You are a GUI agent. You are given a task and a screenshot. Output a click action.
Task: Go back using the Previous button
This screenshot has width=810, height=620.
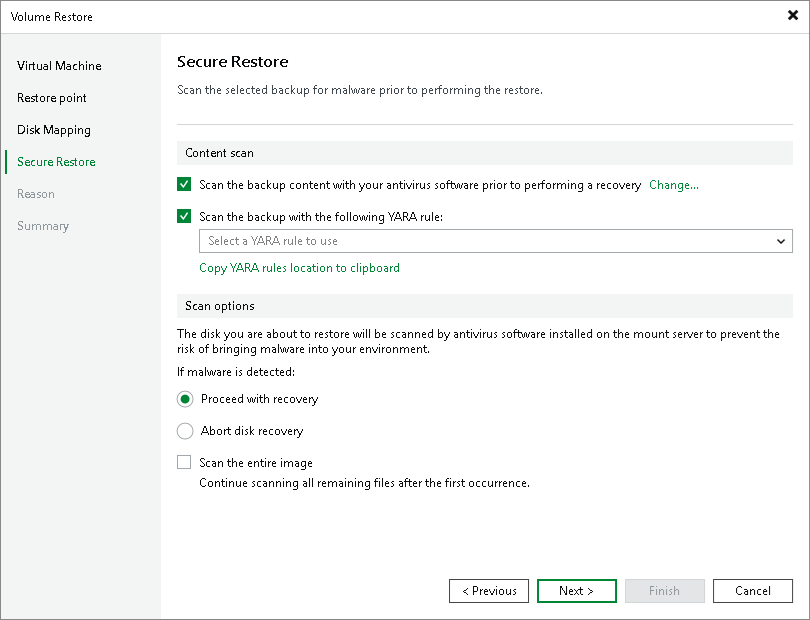tap(488, 591)
